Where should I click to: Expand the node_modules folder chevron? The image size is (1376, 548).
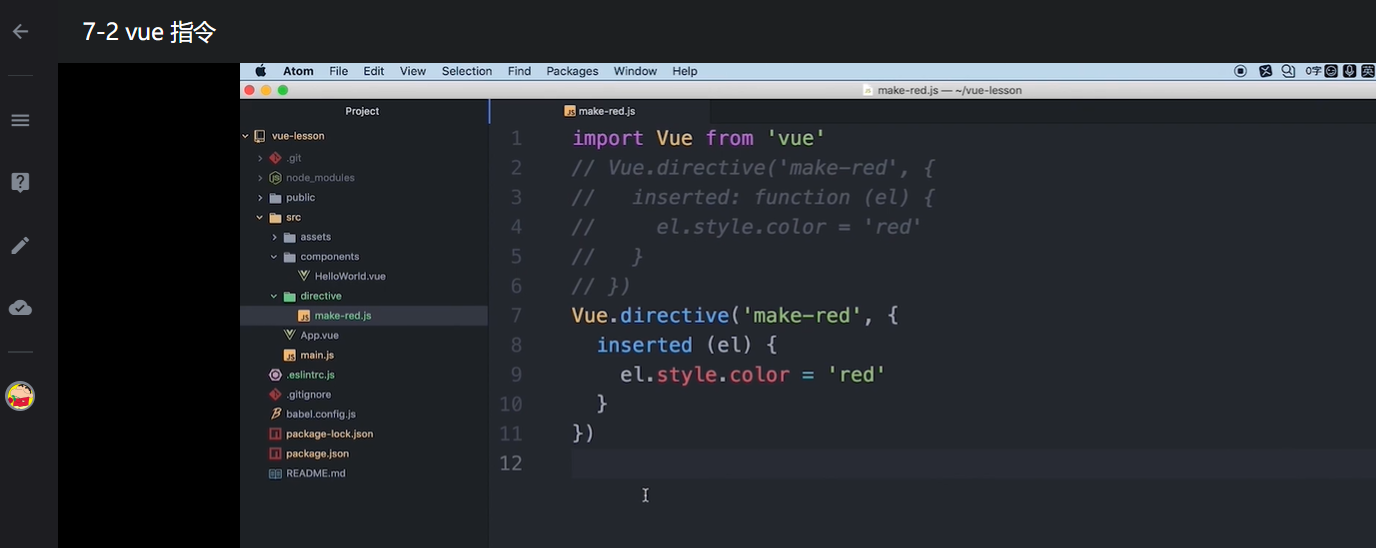(x=260, y=177)
